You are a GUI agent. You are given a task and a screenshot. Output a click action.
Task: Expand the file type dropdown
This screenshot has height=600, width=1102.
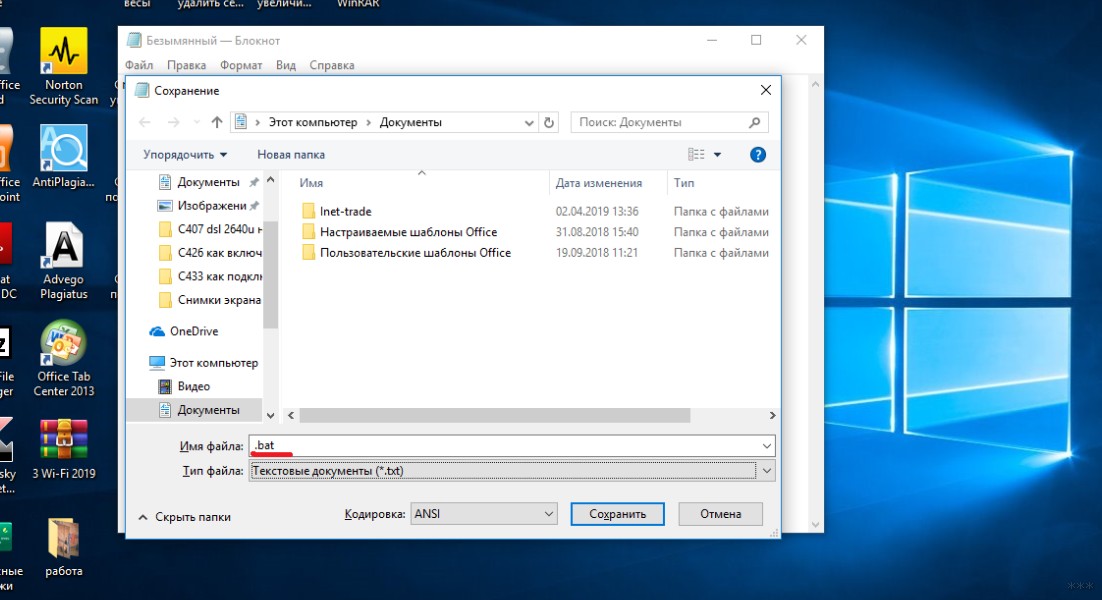click(x=767, y=470)
